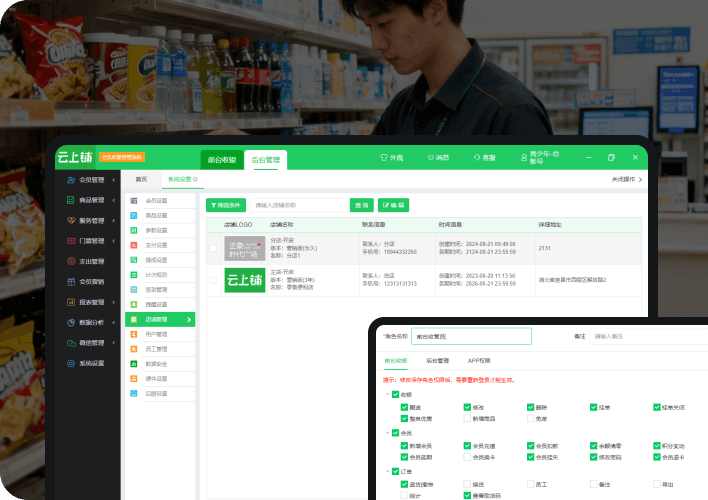The image size is (708, 500).
Task: Open the 首页 page tab
Action: pos(141,179)
